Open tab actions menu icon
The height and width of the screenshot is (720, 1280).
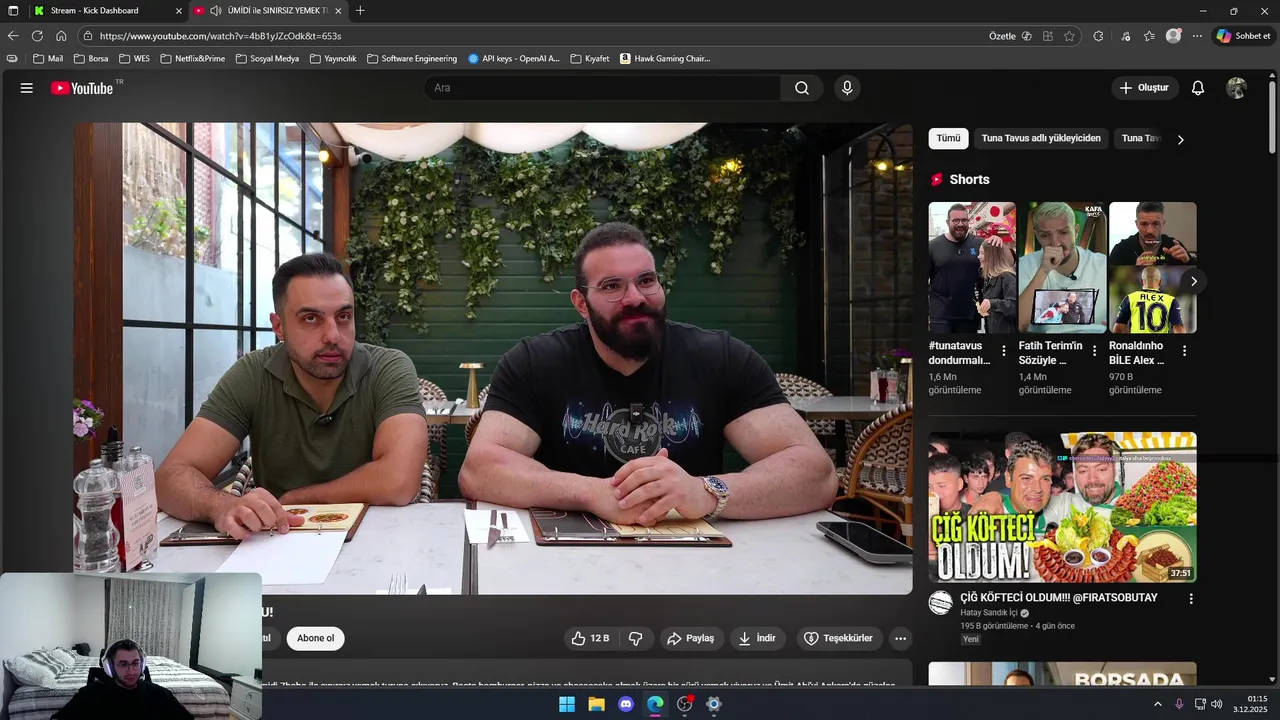tap(13, 11)
